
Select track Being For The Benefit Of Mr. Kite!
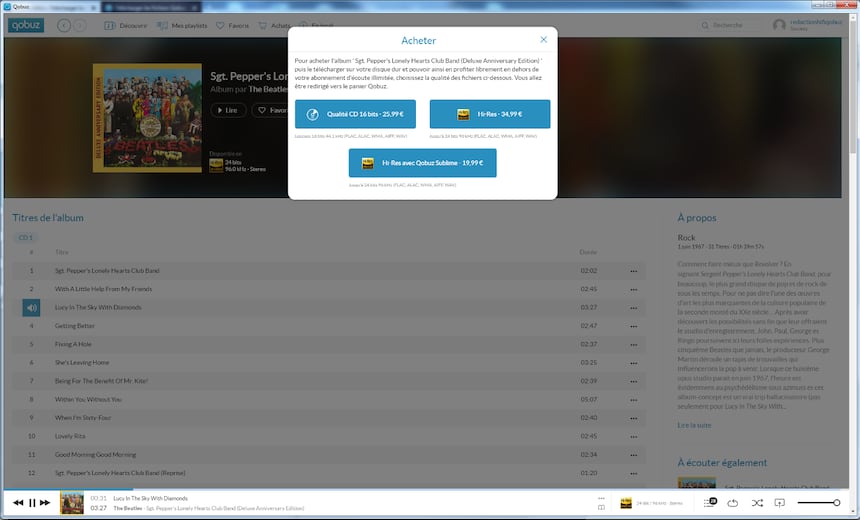pyautogui.click(x=329, y=381)
